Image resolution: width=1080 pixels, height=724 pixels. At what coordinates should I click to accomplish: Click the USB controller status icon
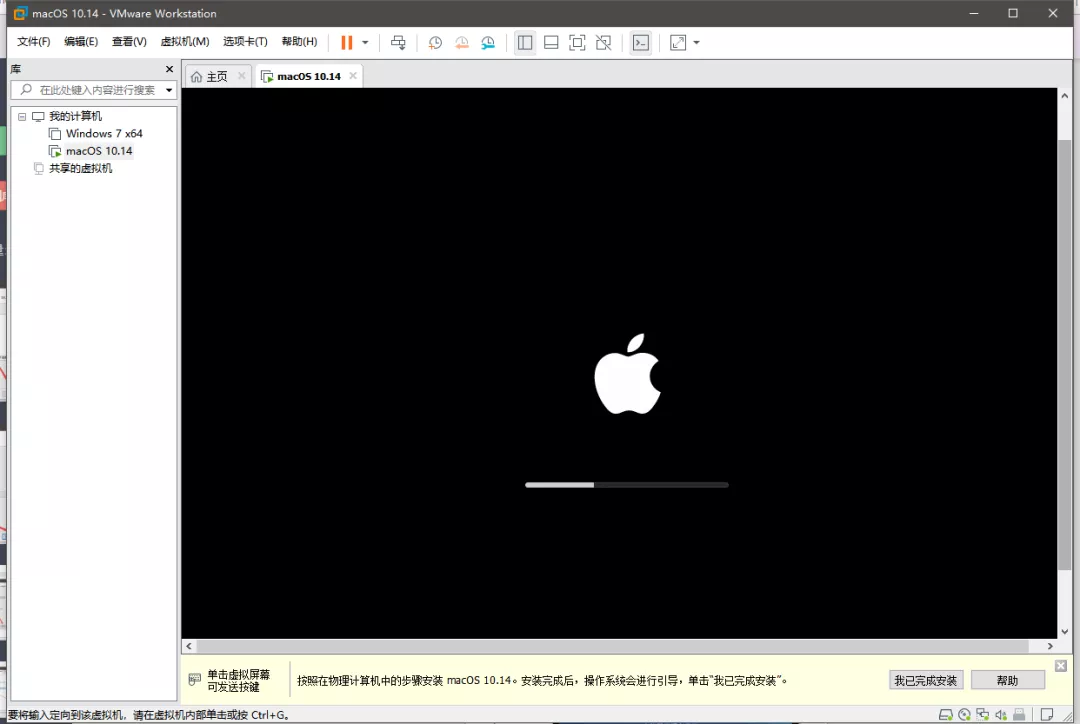click(1019, 715)
